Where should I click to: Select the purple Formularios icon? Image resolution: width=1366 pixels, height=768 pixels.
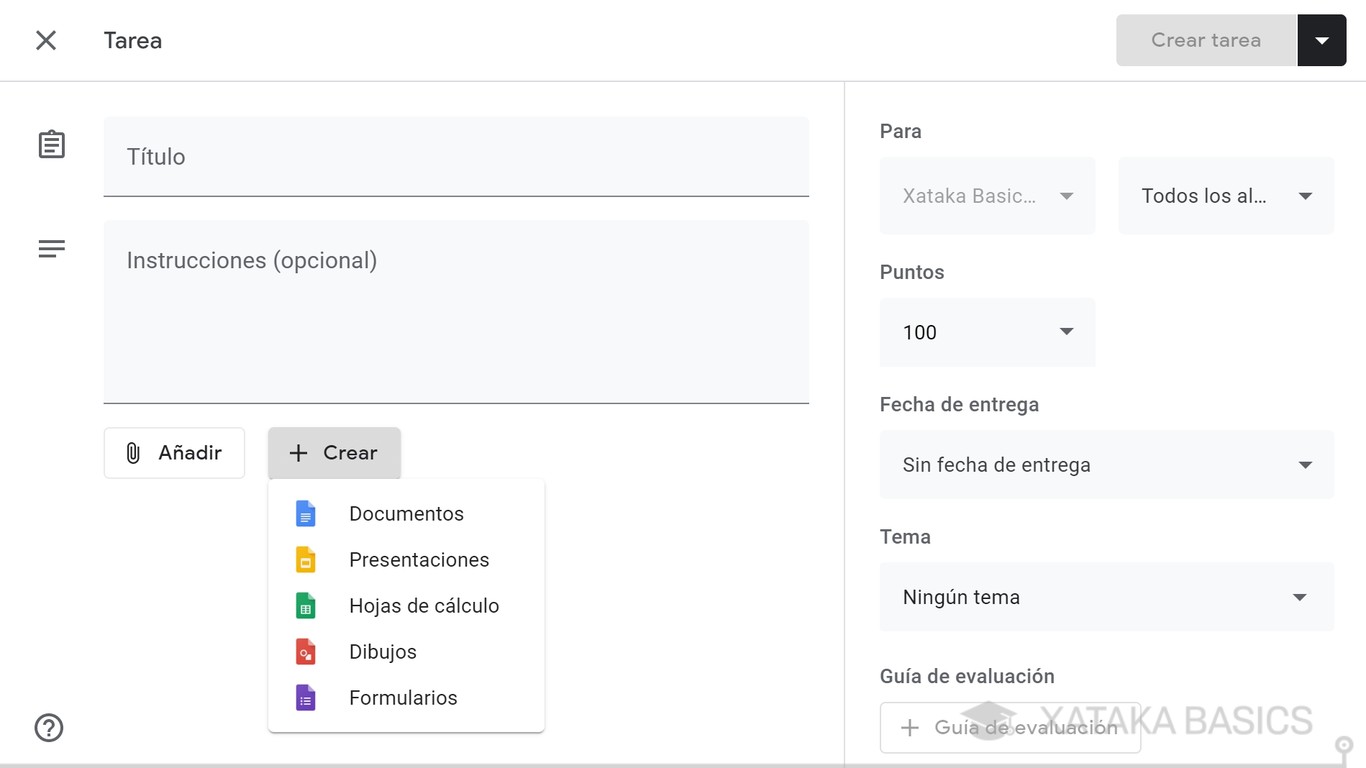coord(305,697)
